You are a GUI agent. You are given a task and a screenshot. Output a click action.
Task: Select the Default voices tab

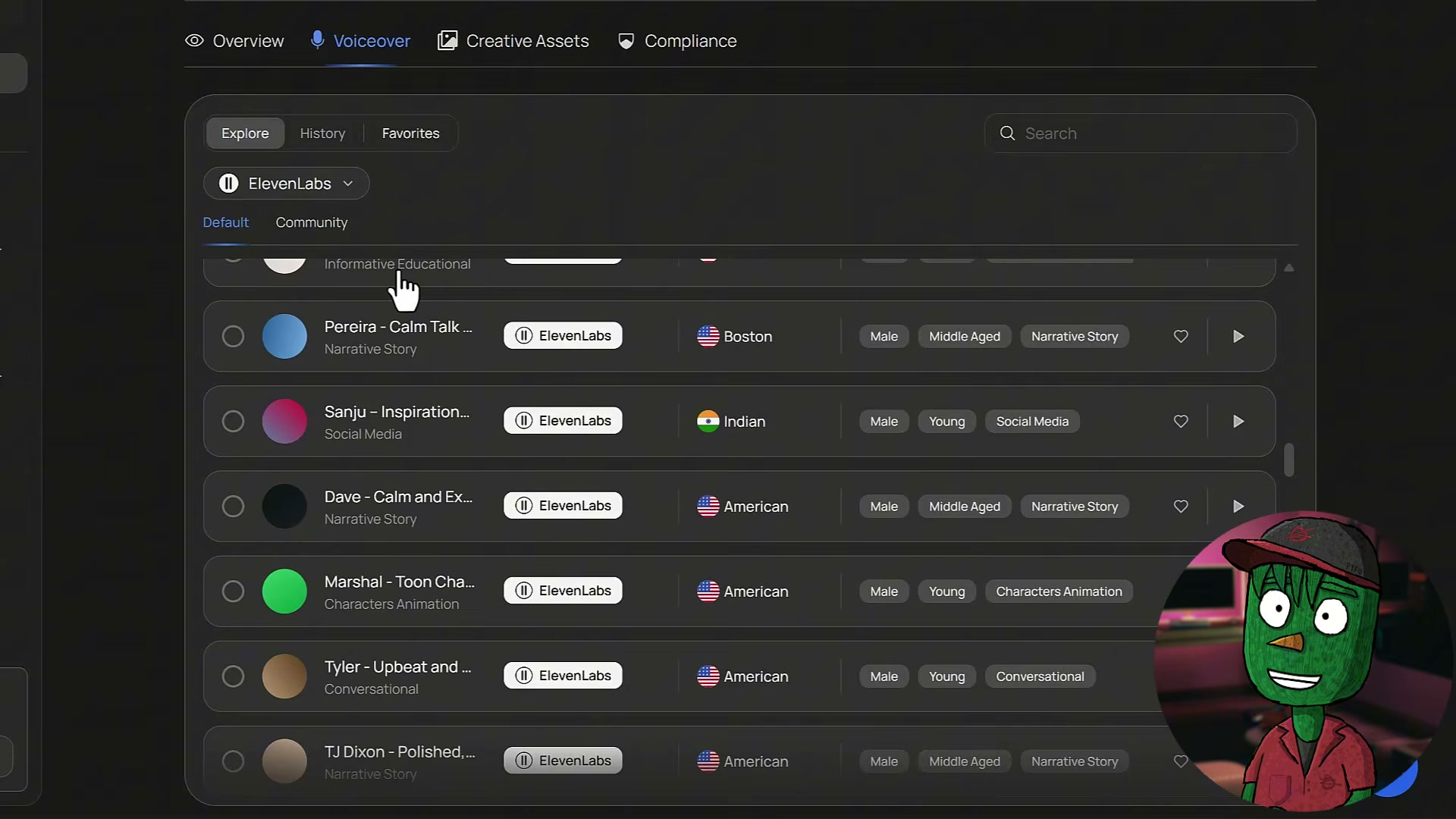click(225, 222)
